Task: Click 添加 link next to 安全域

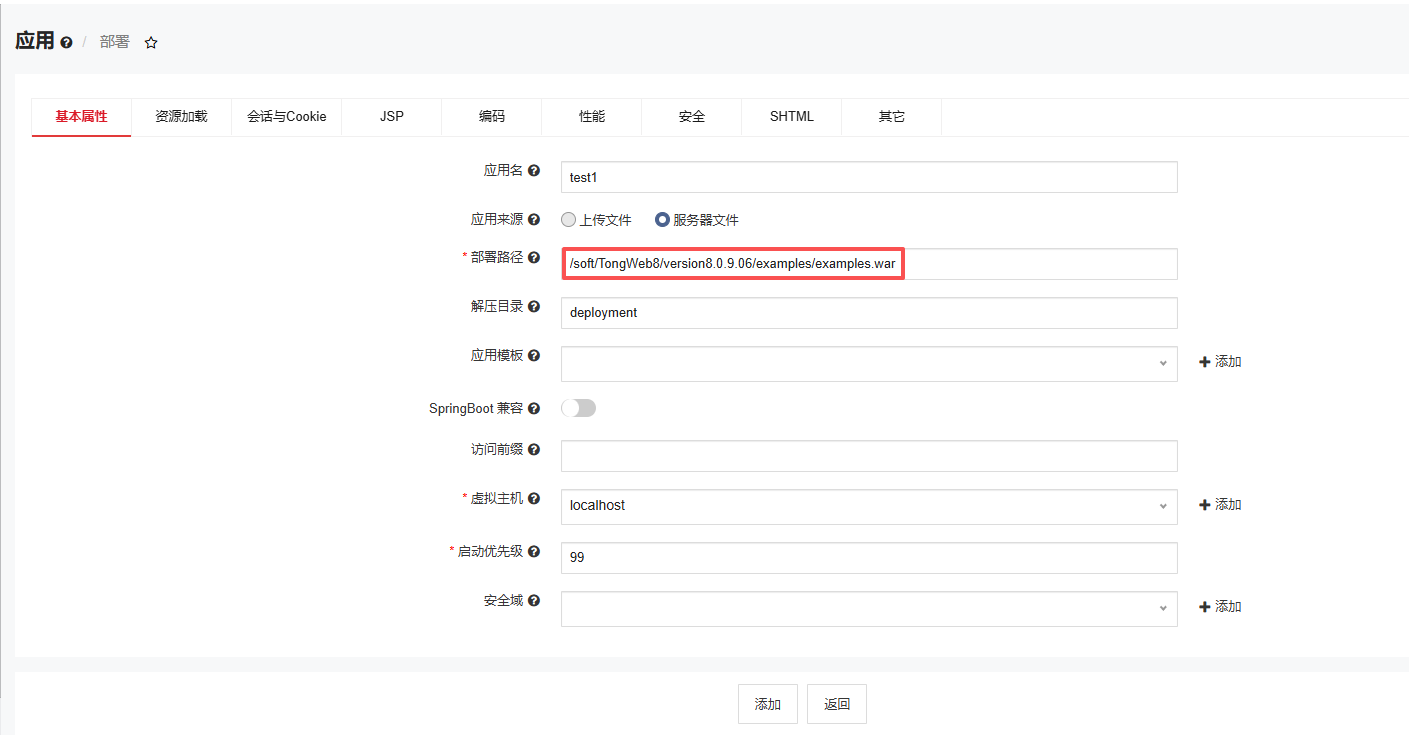Action: click(x=1220, y=607)
